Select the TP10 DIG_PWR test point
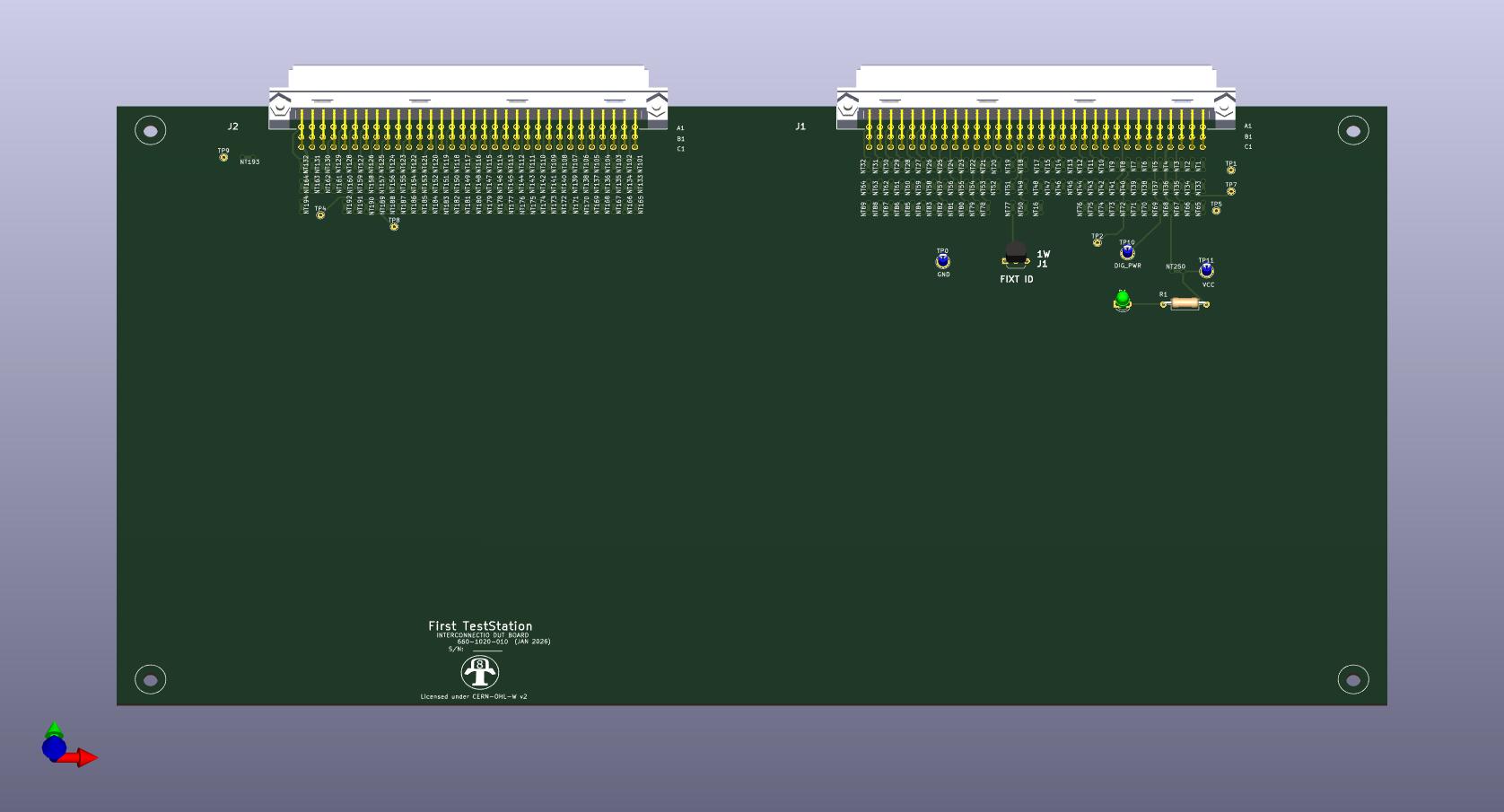 pos(1127,253)
